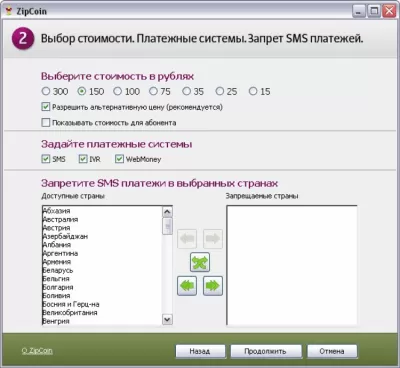The height and width of the screenshot is (368, 400).
Task: Select the 35 rubles price option
Action: [187, 91]
